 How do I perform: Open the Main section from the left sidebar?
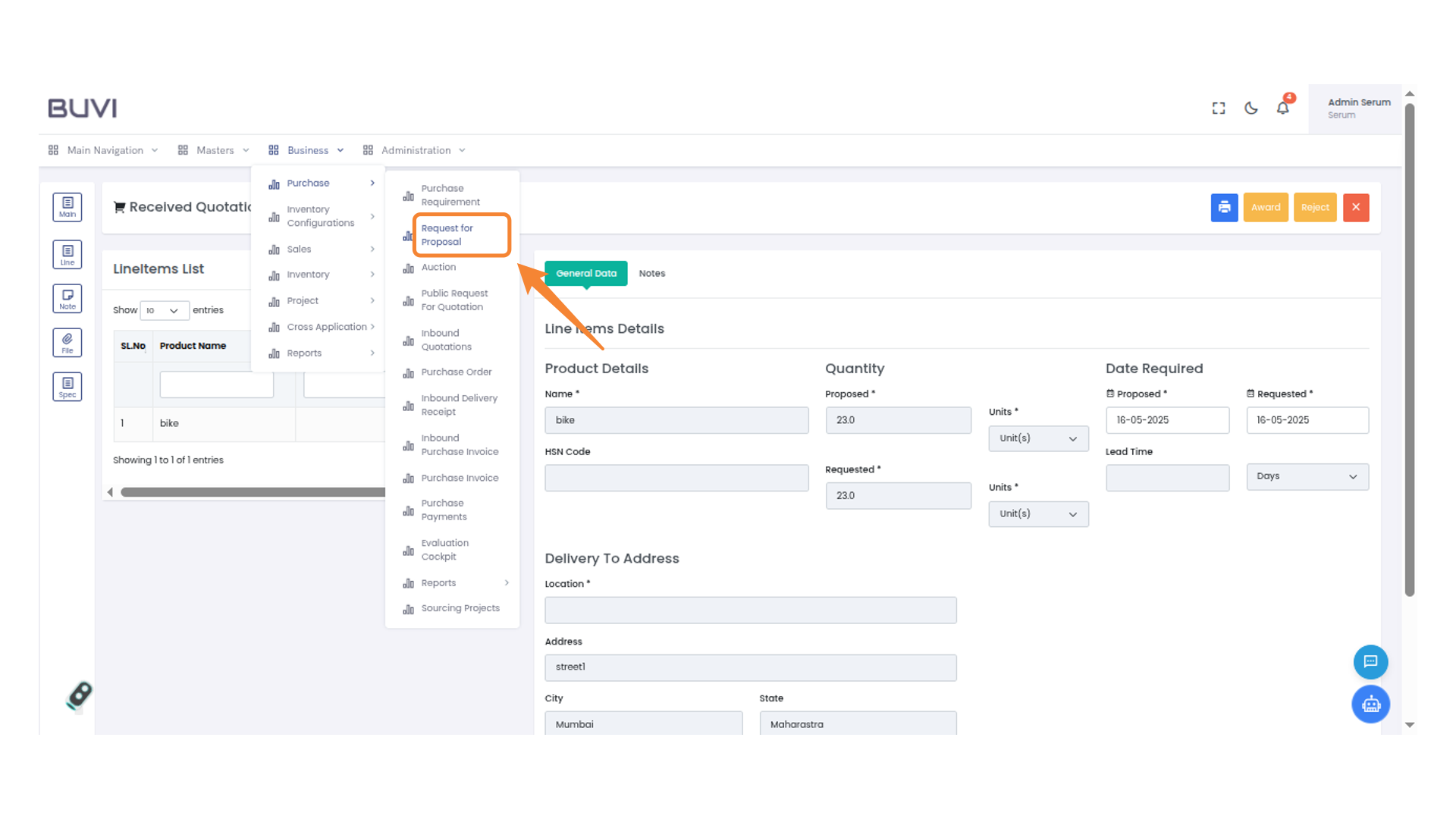[67, 206]
